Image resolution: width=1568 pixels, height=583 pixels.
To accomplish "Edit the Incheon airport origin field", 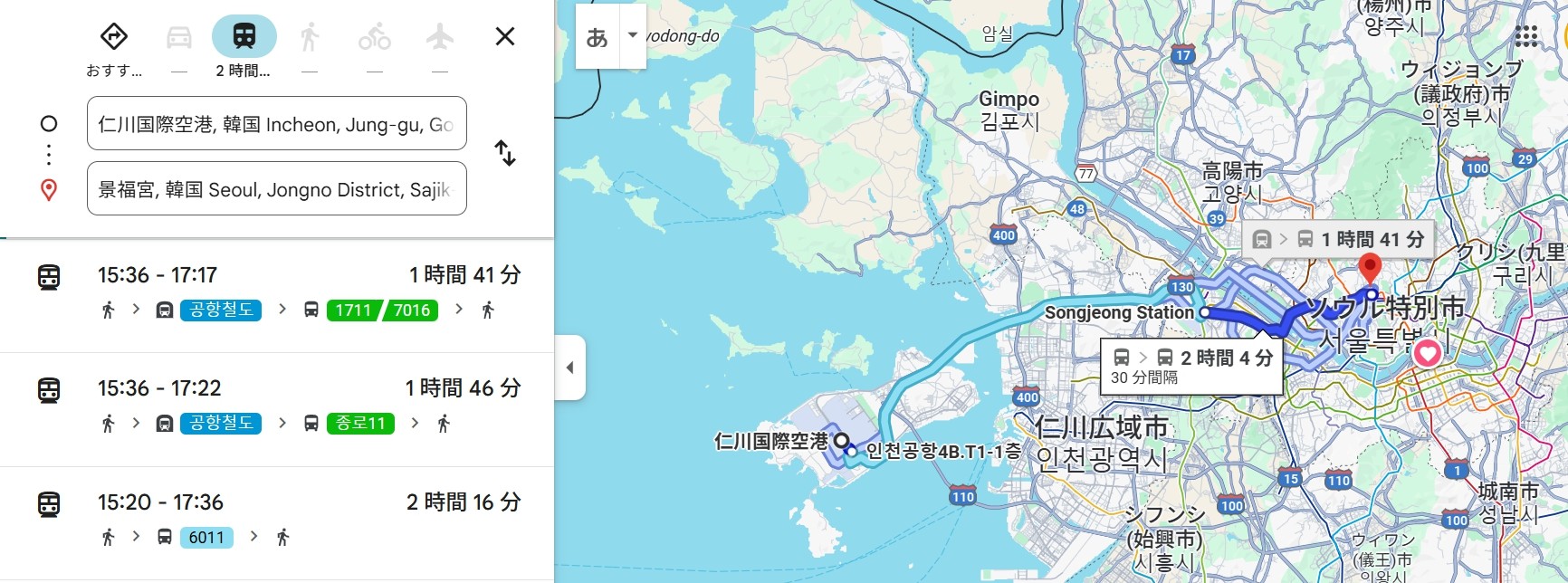I will [x=276, y=124].
